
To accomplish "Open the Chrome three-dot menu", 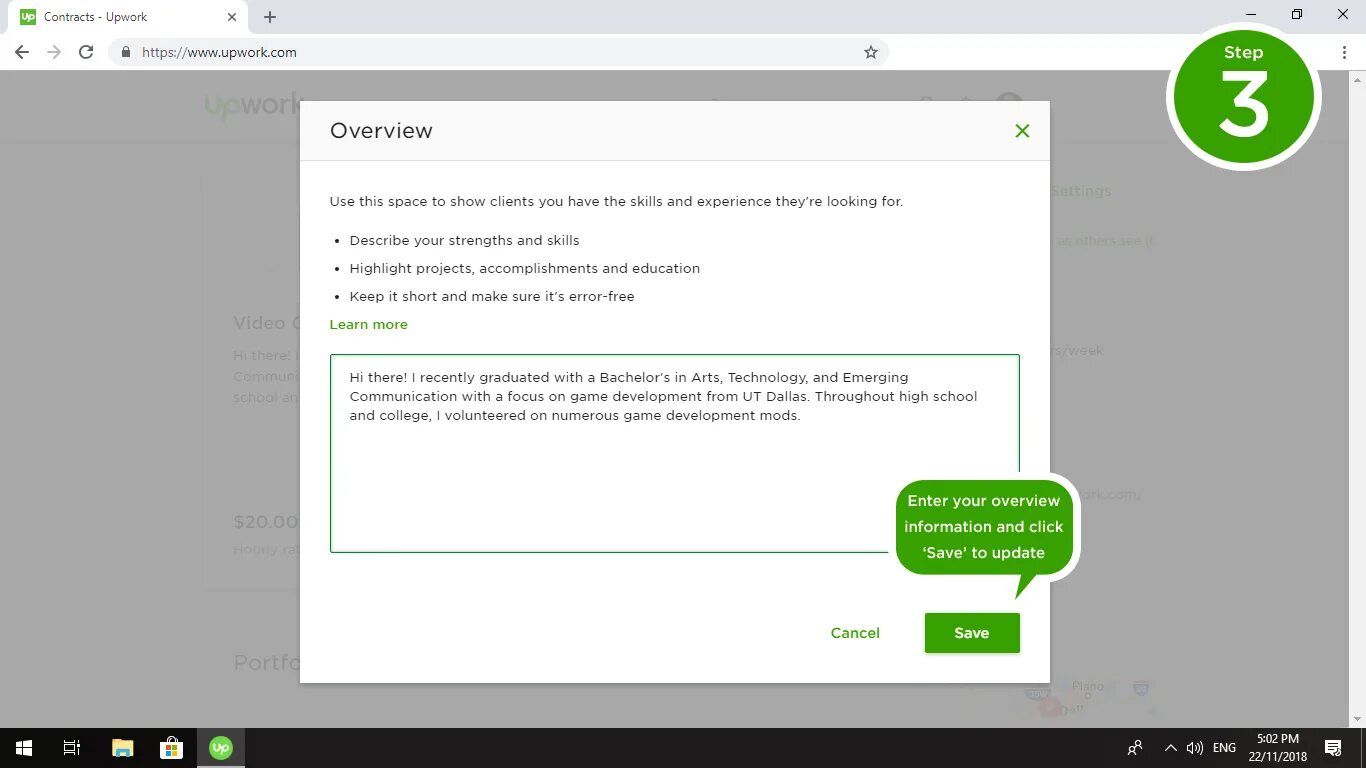I will pos(1344,52).
